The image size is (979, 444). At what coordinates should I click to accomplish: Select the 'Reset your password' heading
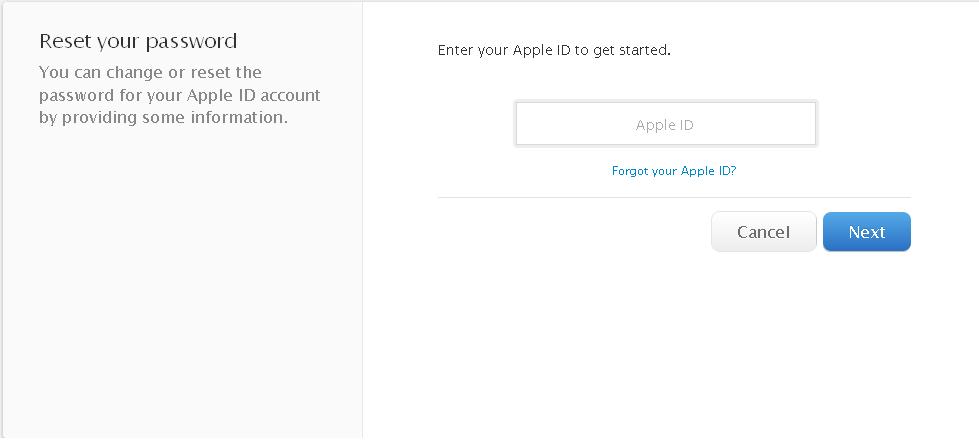click(x=138, y=42)
